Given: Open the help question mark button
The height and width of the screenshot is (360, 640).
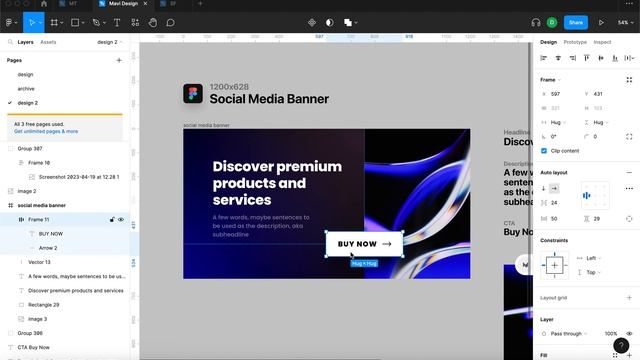Looking at the screenshot, I should [x=621, y=346].
